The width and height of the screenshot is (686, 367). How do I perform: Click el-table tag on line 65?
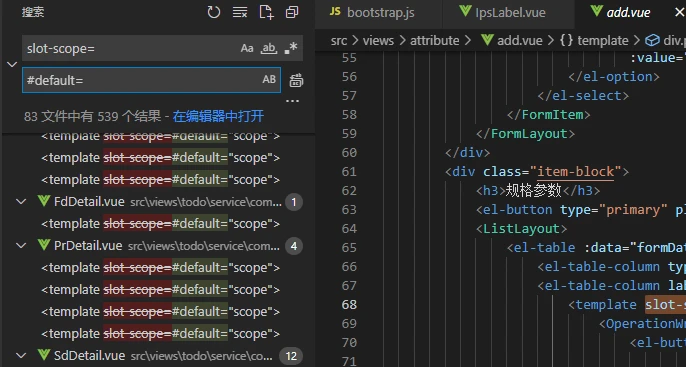(544, 248)
